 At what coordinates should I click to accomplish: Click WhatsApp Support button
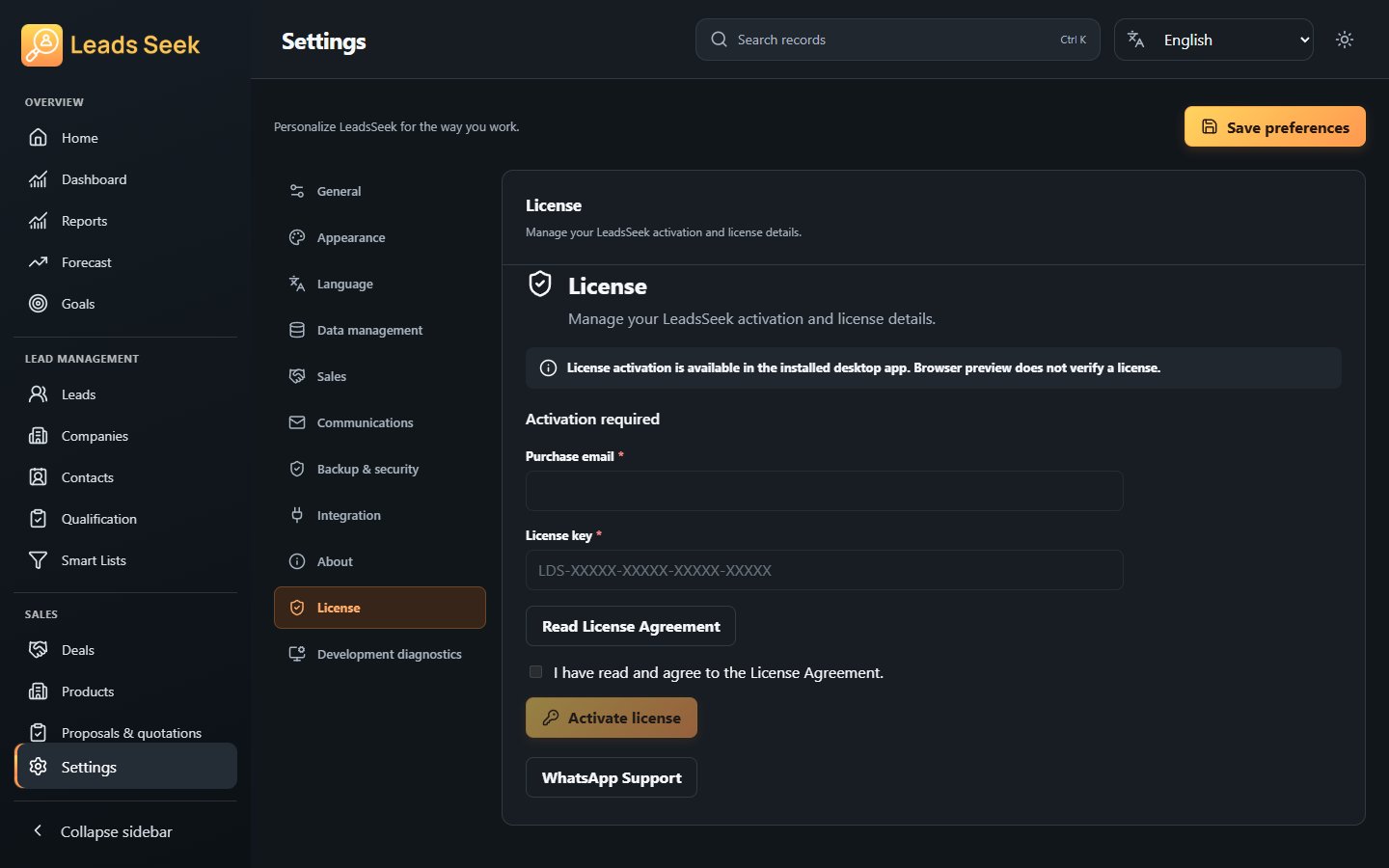612,777
